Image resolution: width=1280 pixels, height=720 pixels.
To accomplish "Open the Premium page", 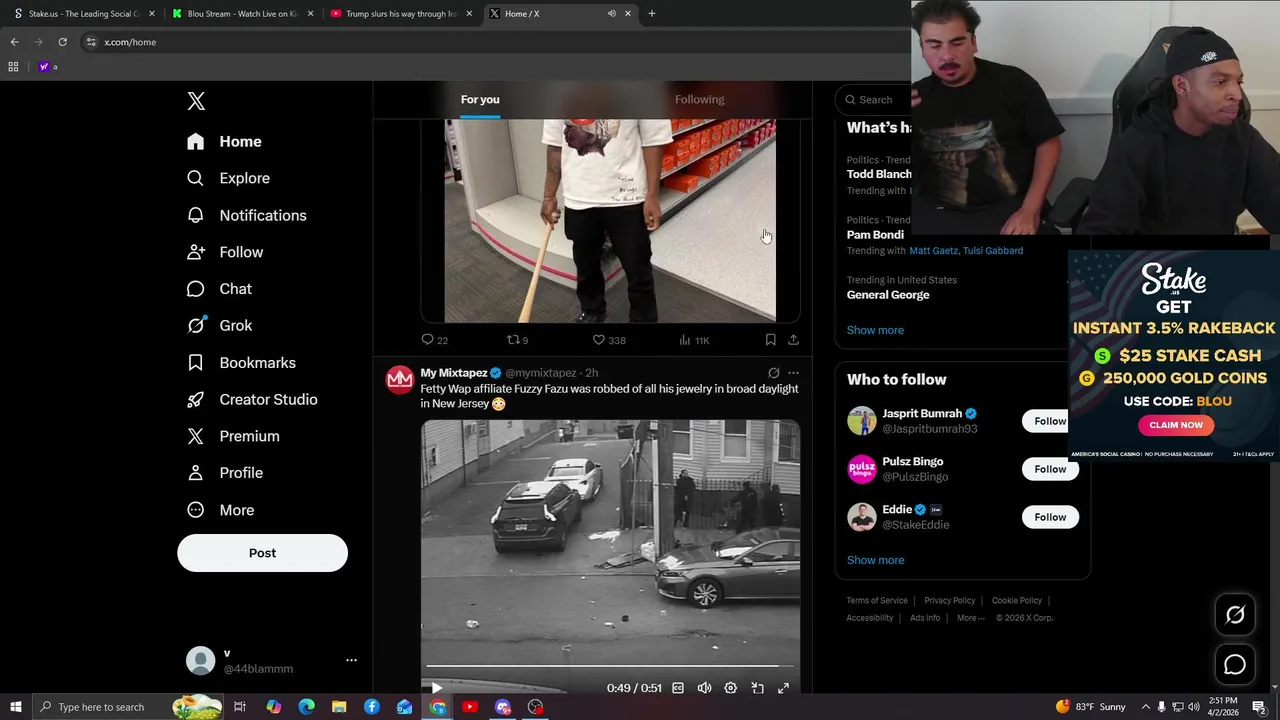I will point(233,436).
